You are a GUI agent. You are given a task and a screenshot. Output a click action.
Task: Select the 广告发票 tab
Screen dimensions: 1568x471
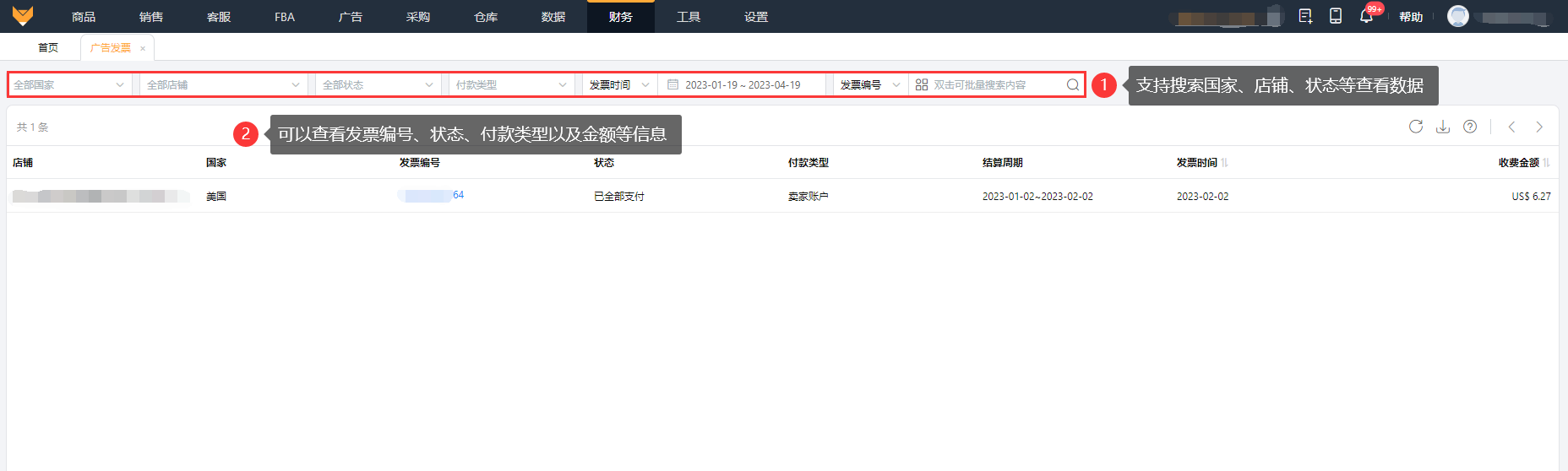click(x=111, y=48)
